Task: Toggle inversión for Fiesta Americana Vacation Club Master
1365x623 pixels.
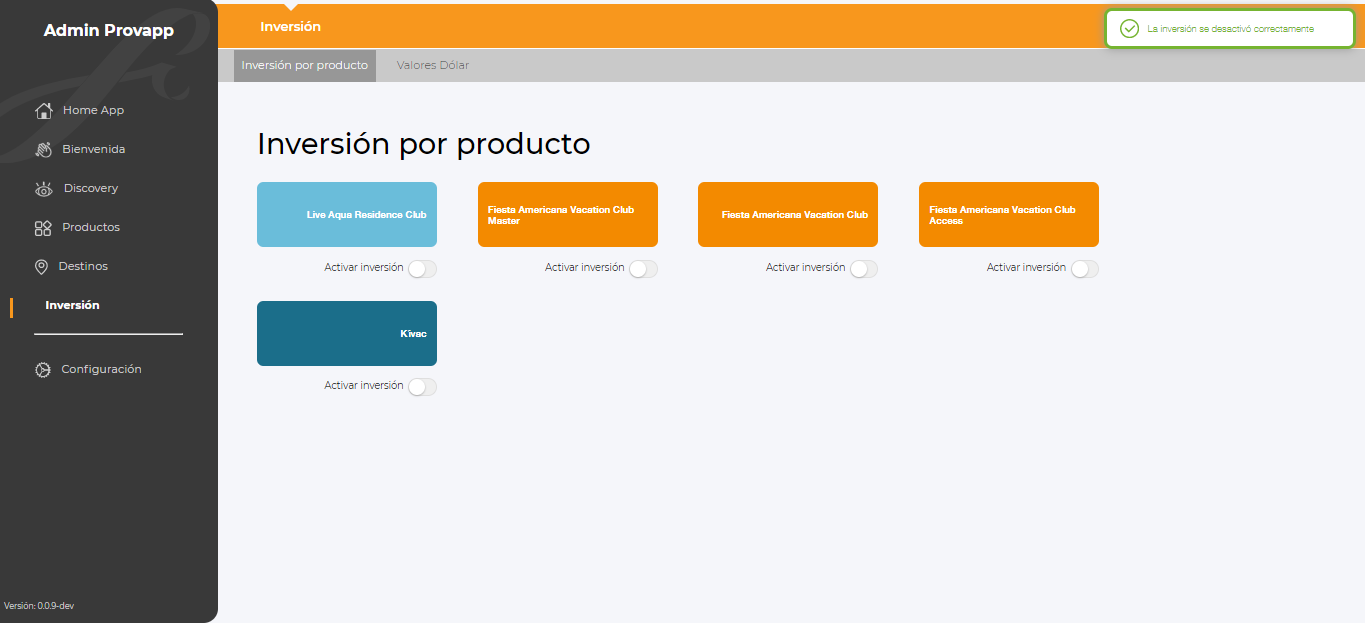Action: click(x=643, y=269)
